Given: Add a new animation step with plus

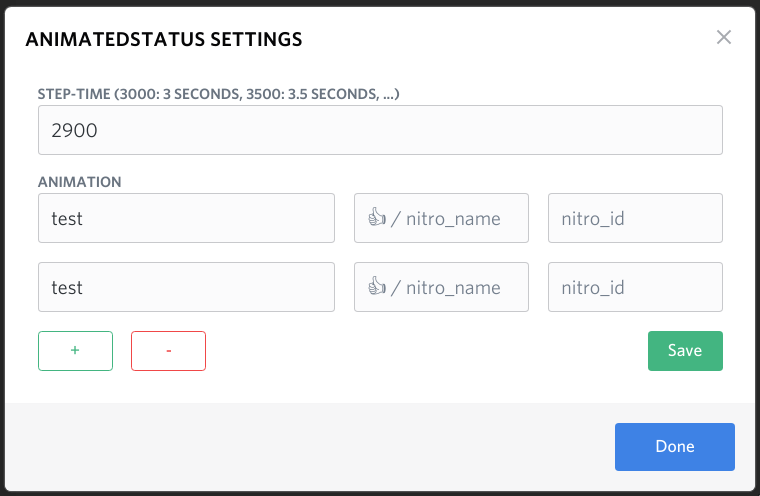Looking at the screenshot, I should coord(76,351).
